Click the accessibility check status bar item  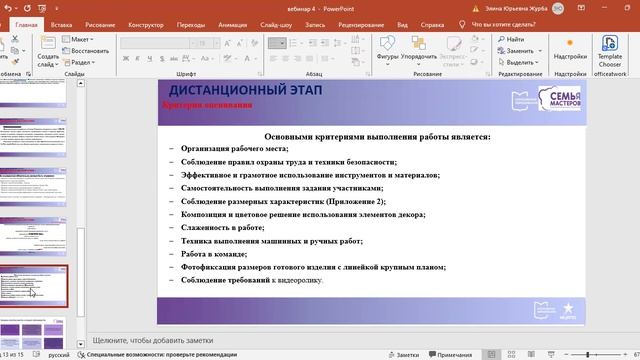click(x=158, y=355)
